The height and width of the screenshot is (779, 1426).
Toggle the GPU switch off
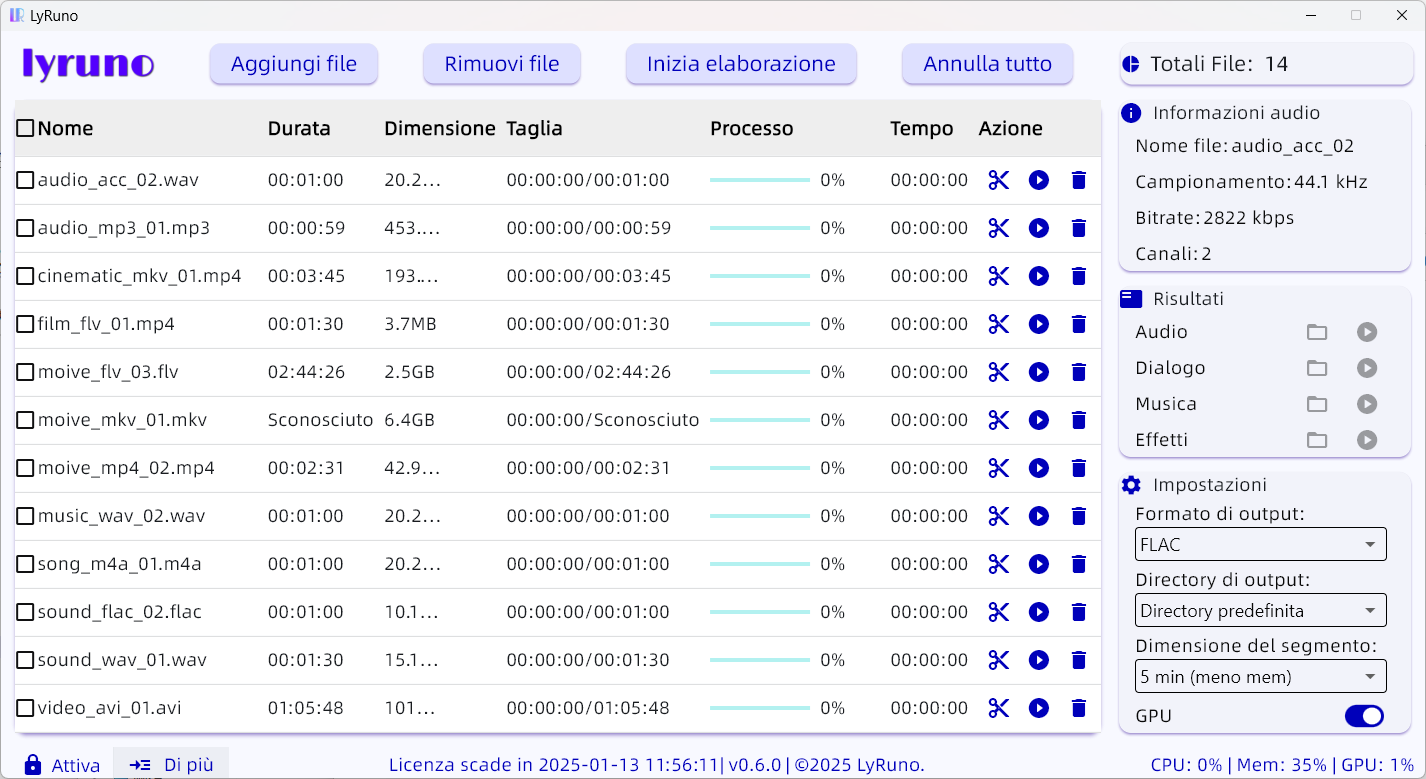[x=1363, y=716]
